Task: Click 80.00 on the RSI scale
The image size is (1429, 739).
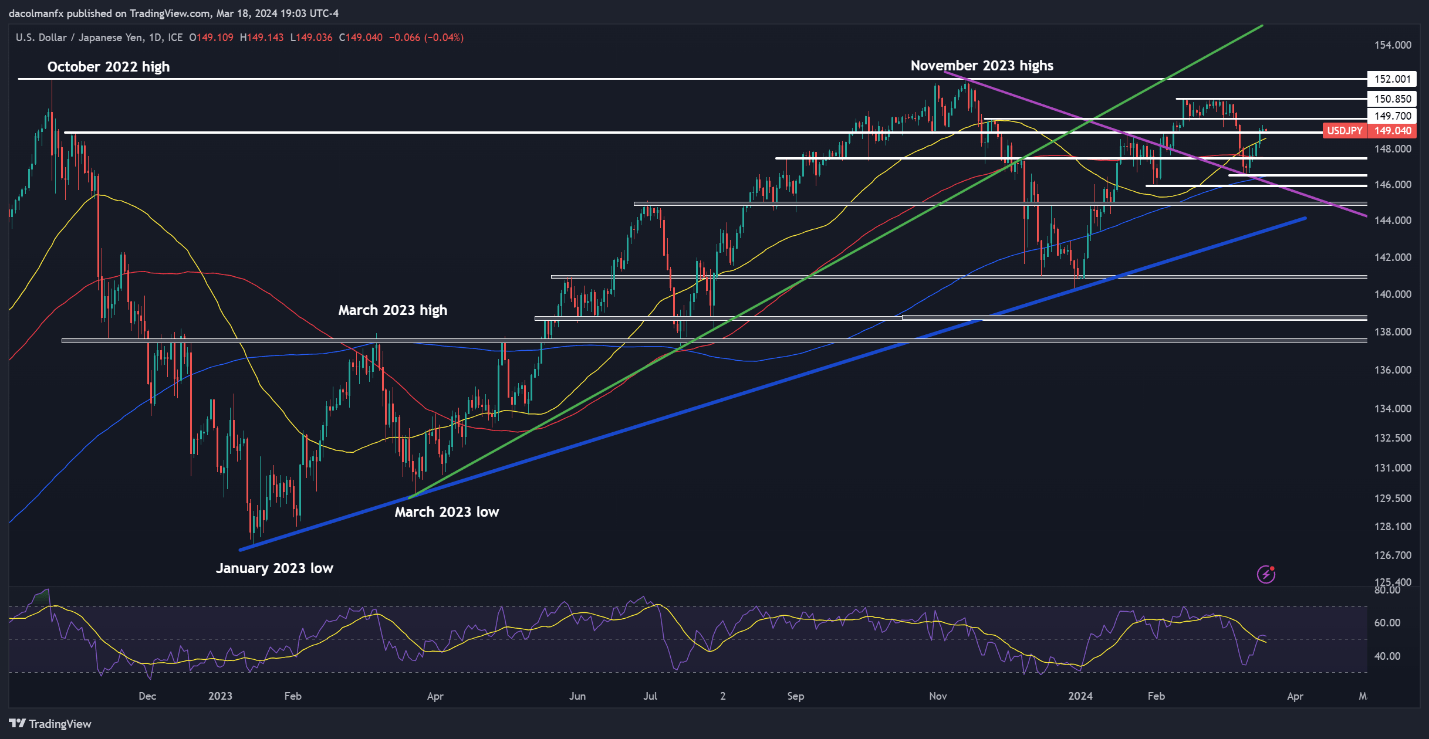Action: [x=1387, y=591]
